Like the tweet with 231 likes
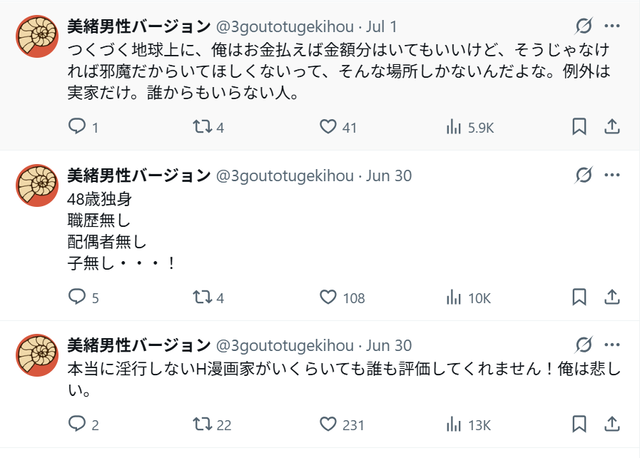The height and width of the screenshot is (458, 640). click(328, 424)
